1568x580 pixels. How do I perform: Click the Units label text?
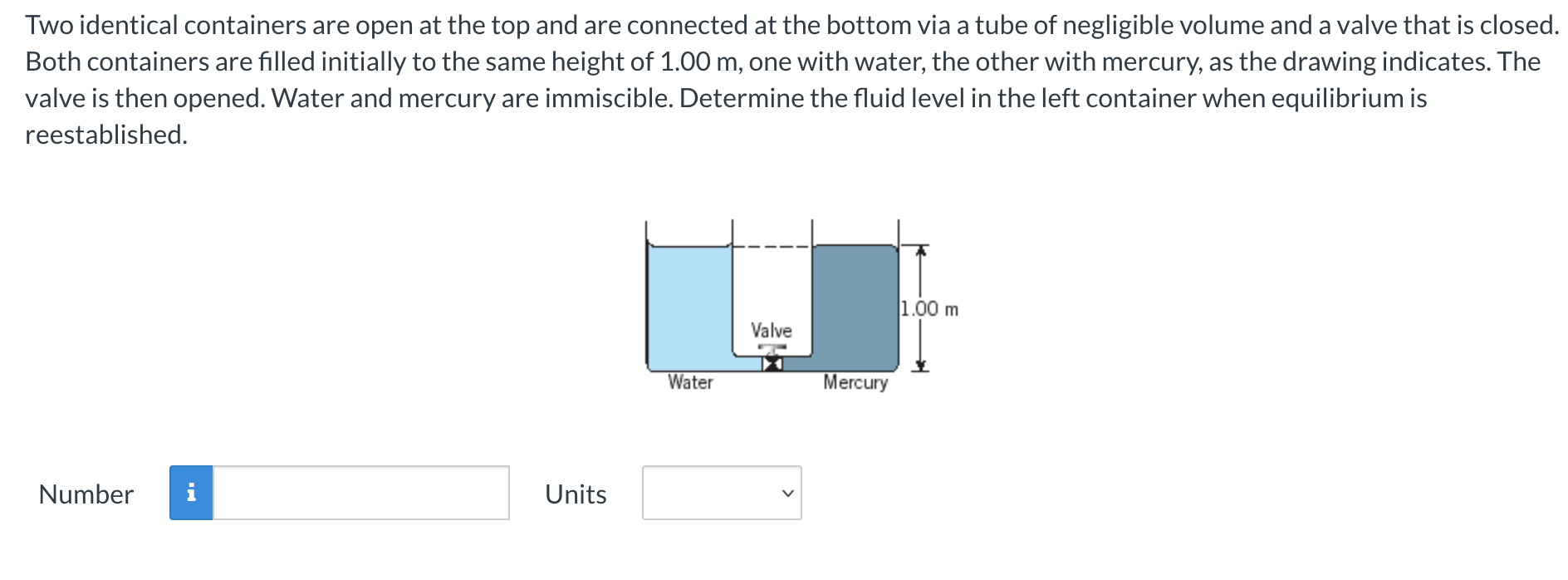pyautogui.click(x=575, y=494)
